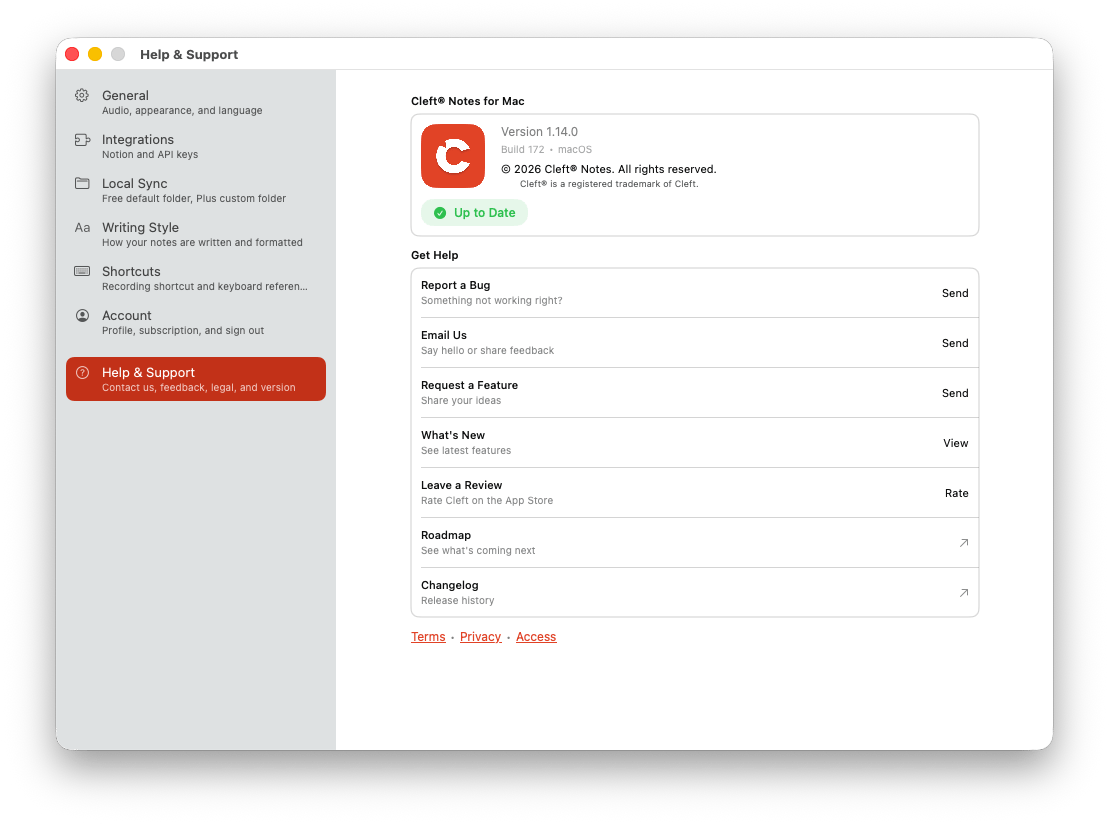Open Roadmap via its external arrow icon

pos(963,542)
